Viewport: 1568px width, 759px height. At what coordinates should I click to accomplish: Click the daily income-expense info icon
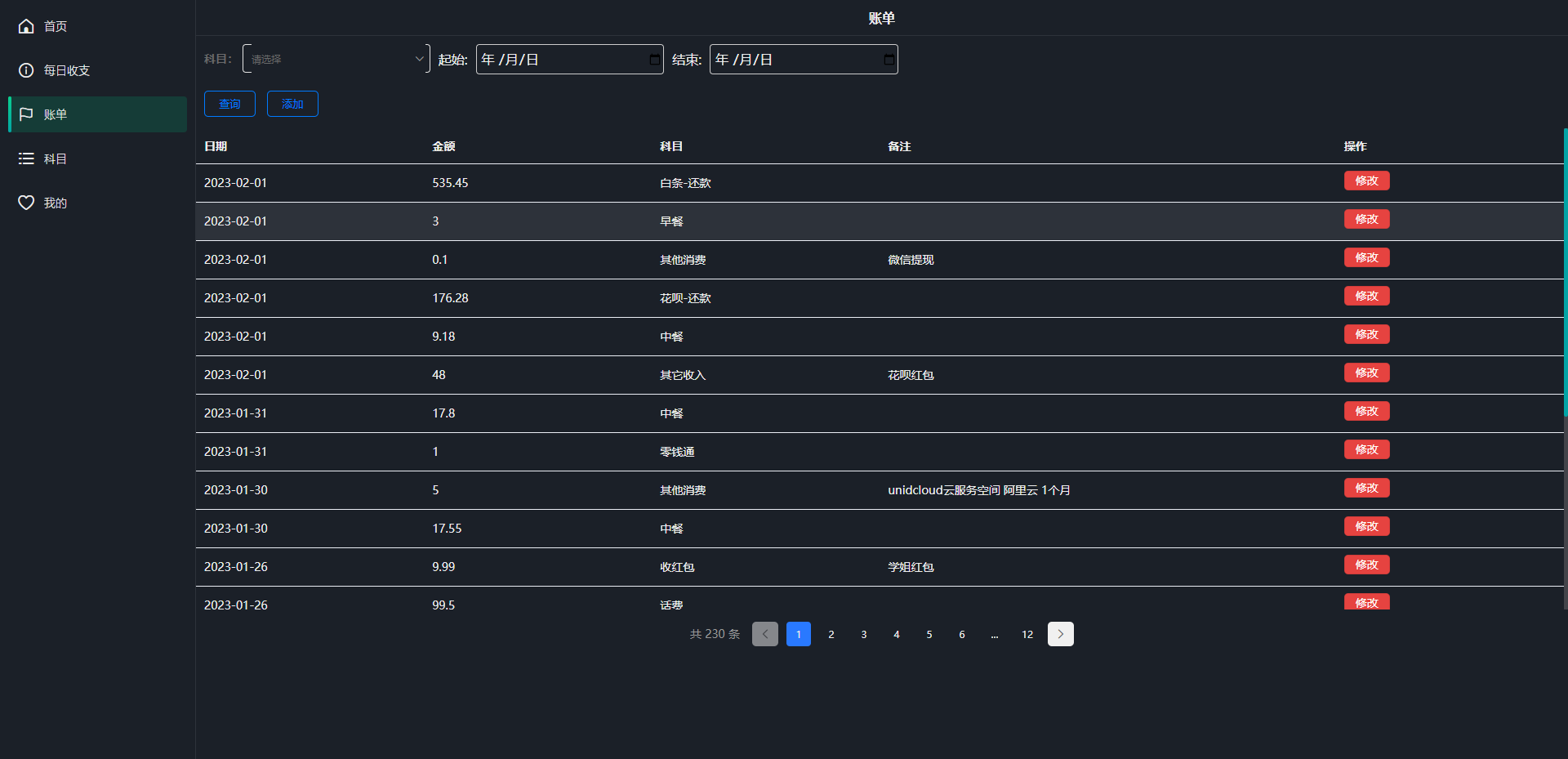tap(26, 70)
